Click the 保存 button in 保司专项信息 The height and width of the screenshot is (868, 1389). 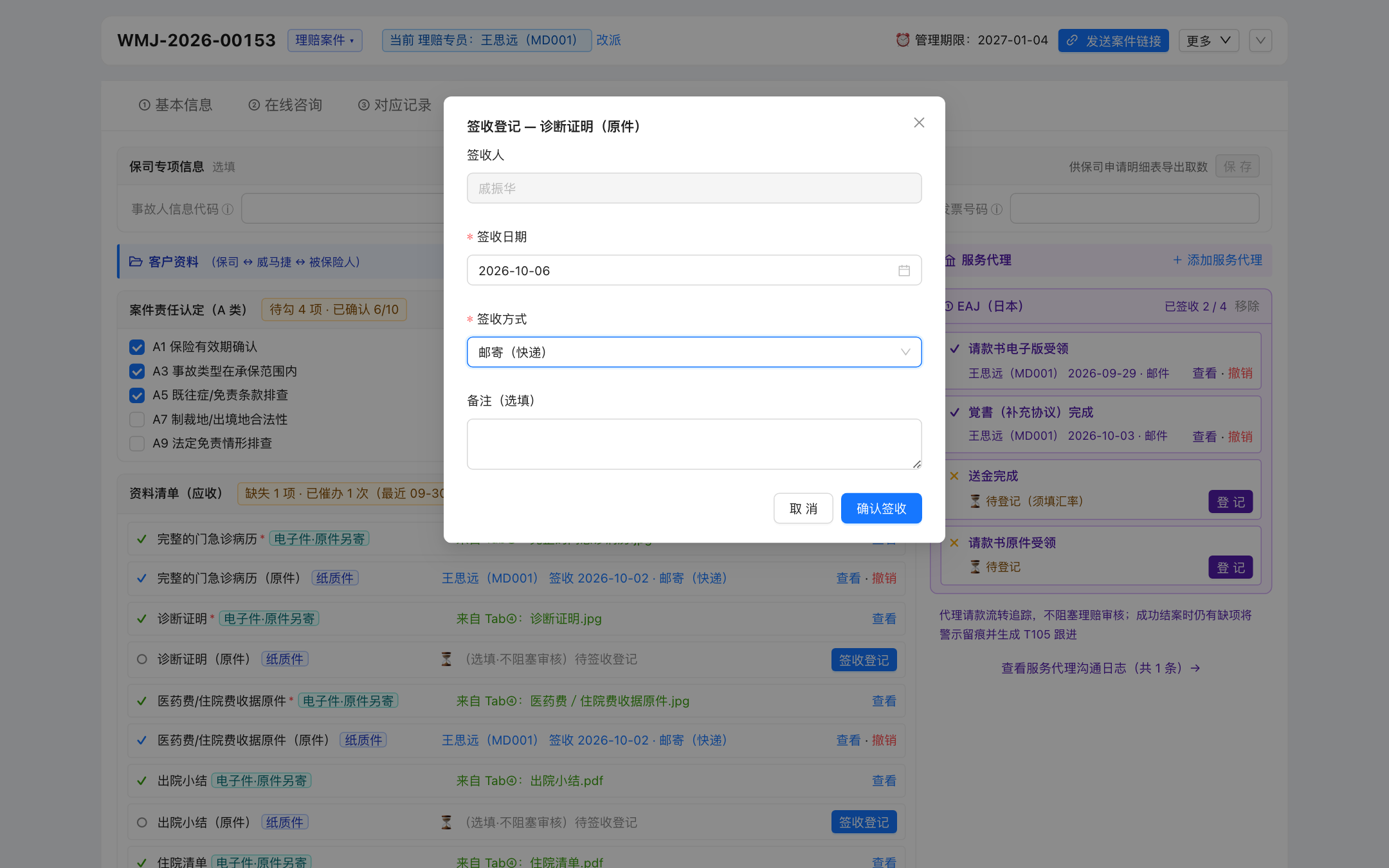pos(1237,167)
